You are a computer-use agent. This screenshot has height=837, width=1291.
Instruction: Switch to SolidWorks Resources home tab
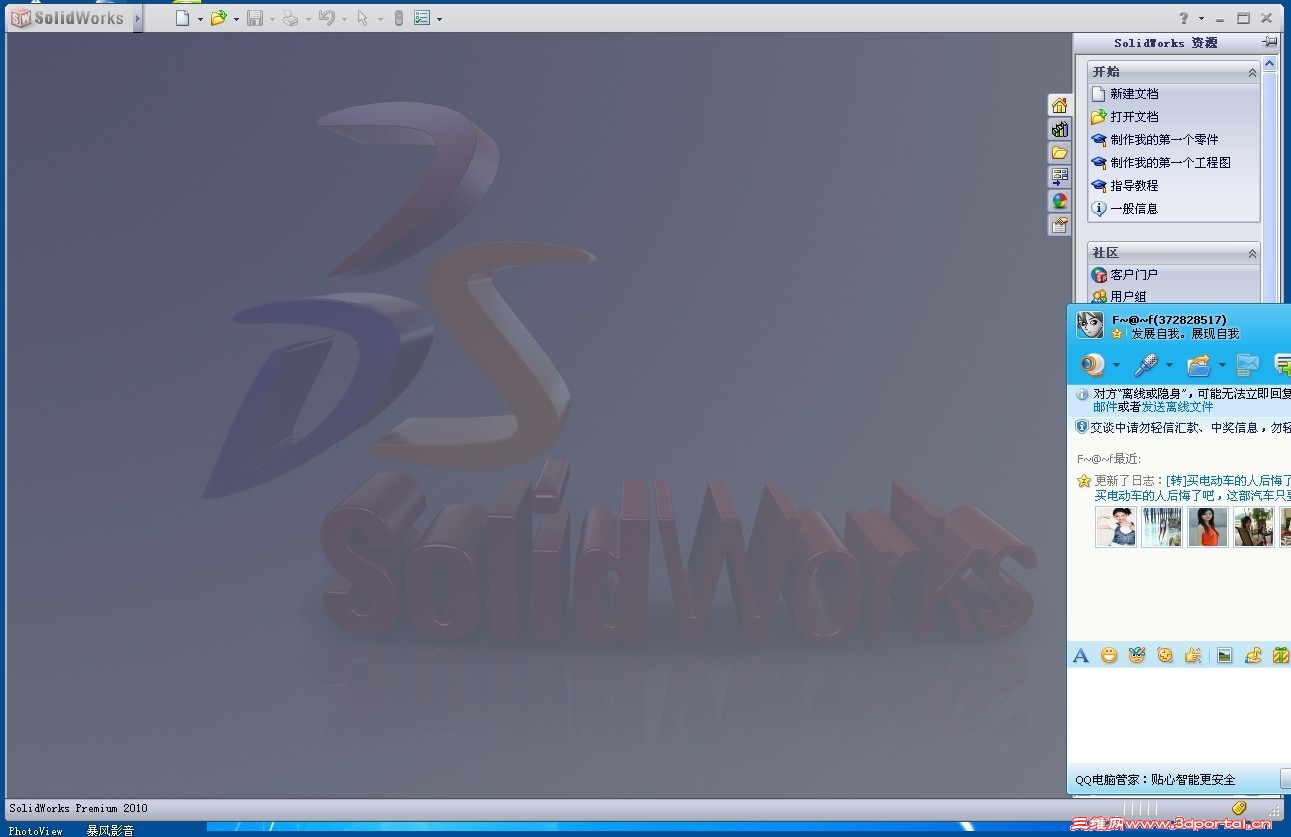tap(1059, 105)
